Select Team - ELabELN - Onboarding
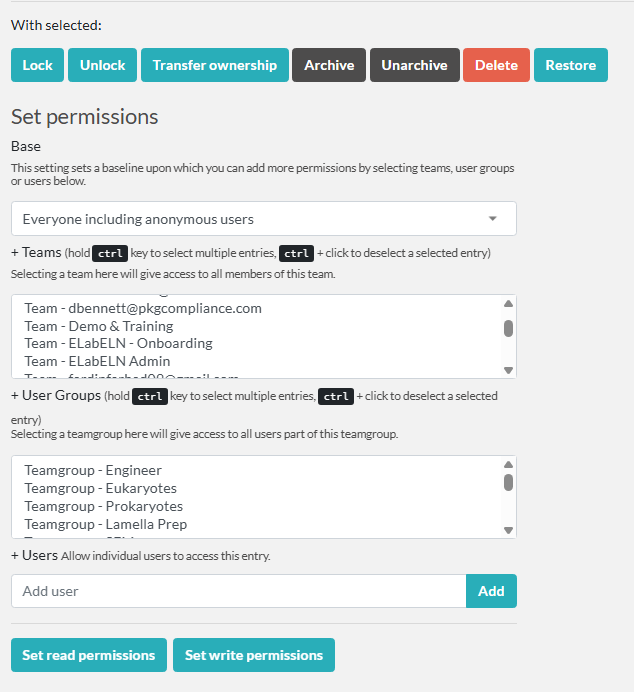 [118, 343]
